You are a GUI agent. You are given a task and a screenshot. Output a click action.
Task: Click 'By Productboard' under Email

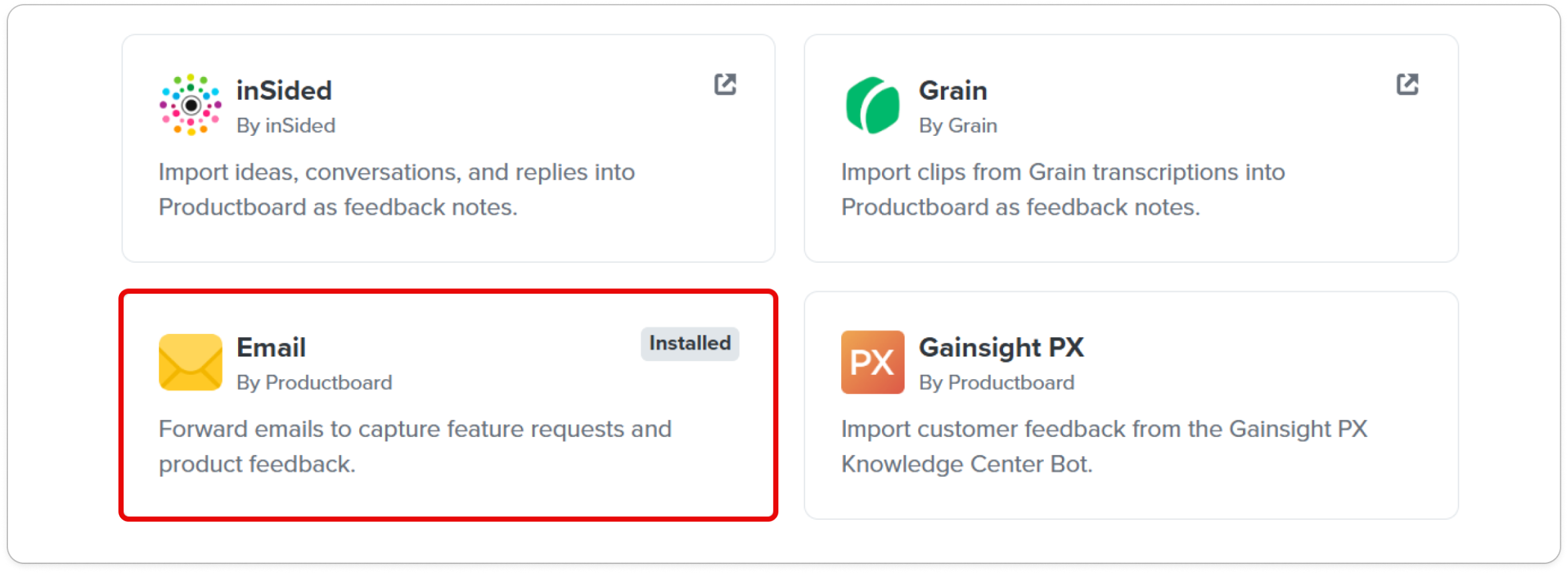[314, 383]
